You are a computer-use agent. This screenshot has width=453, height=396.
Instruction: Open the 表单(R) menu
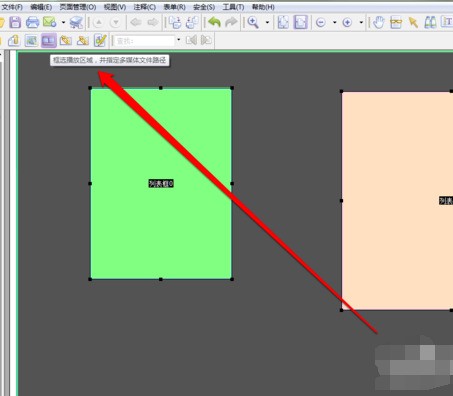tap(175, 7)
